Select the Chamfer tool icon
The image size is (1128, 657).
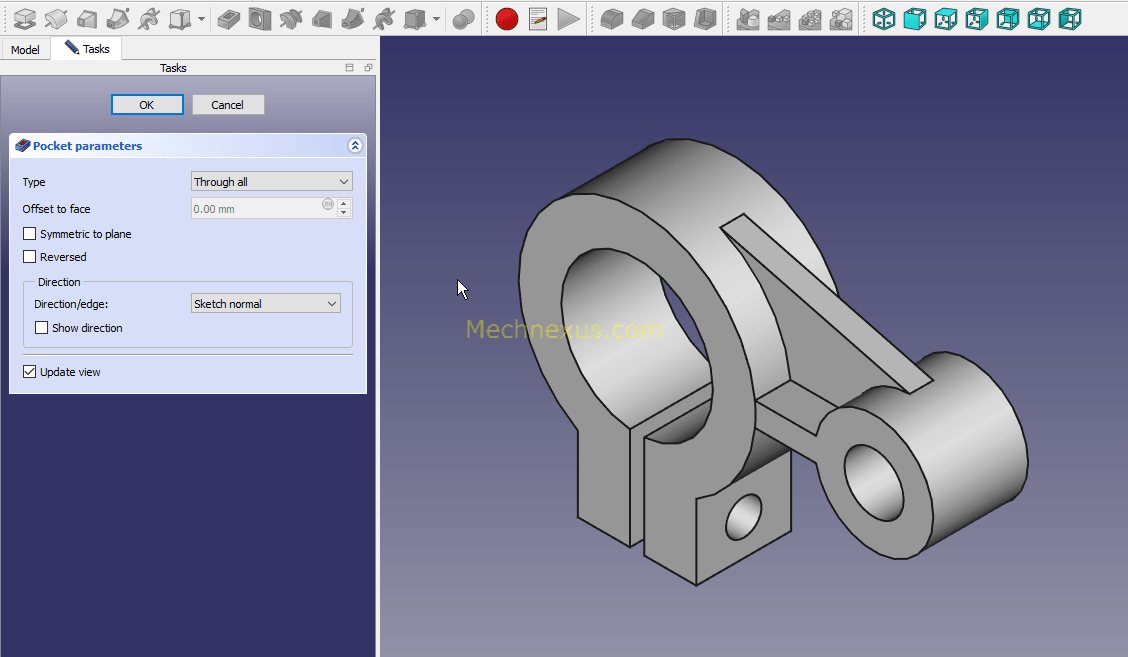click(643, 18)
